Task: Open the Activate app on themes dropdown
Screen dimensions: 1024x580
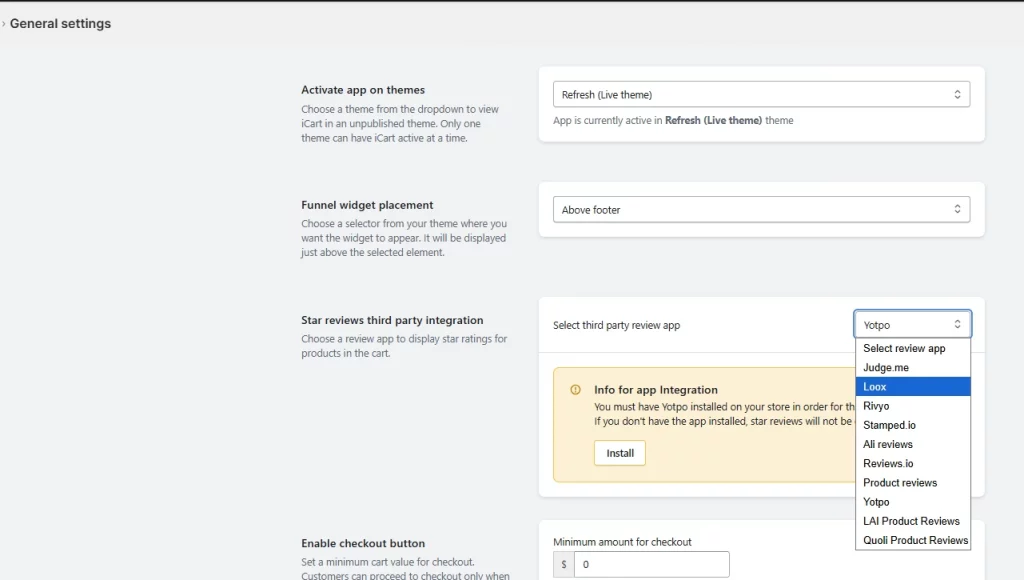Action: pos(761,95)
